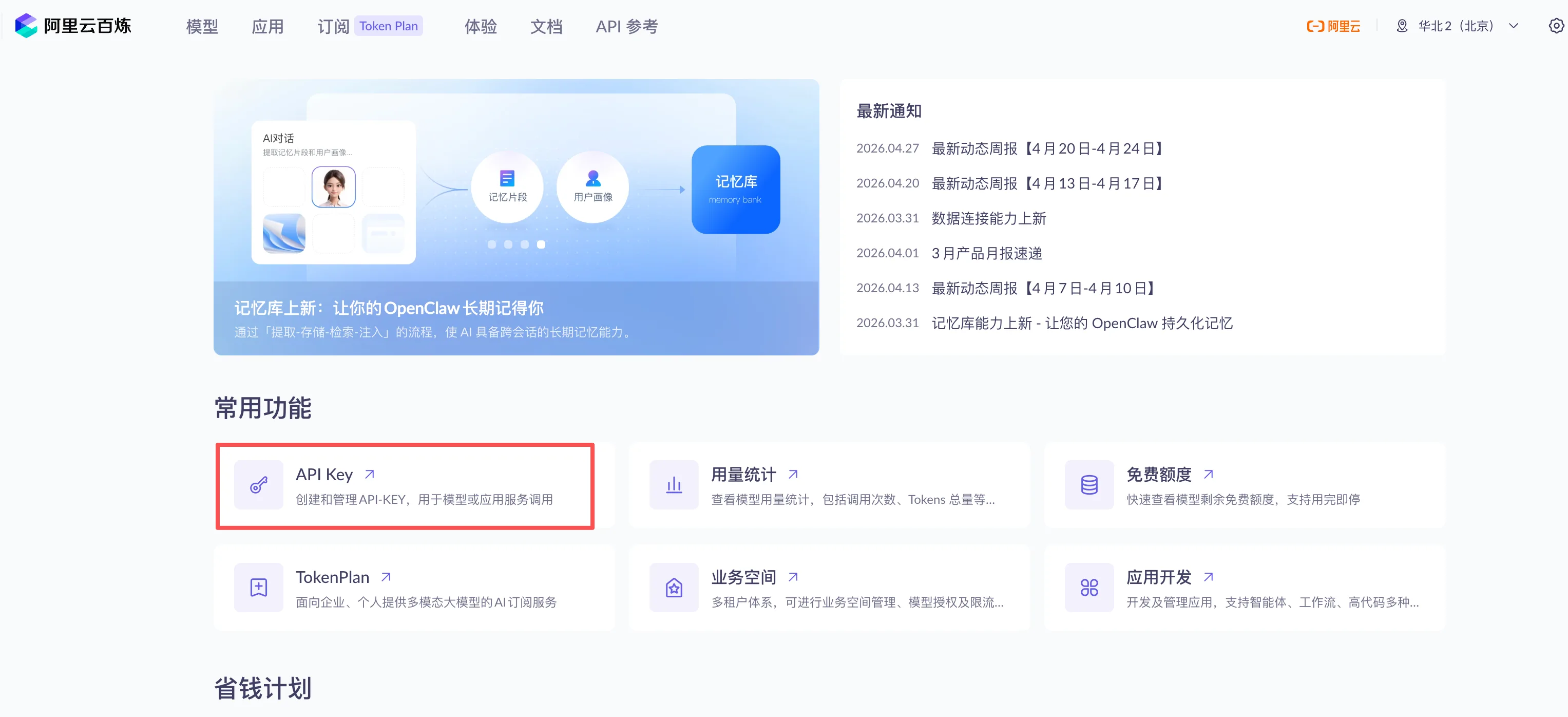
Task: Click the TokenPlan bookmark-plus icon
Action: click(x=259, y=588)
